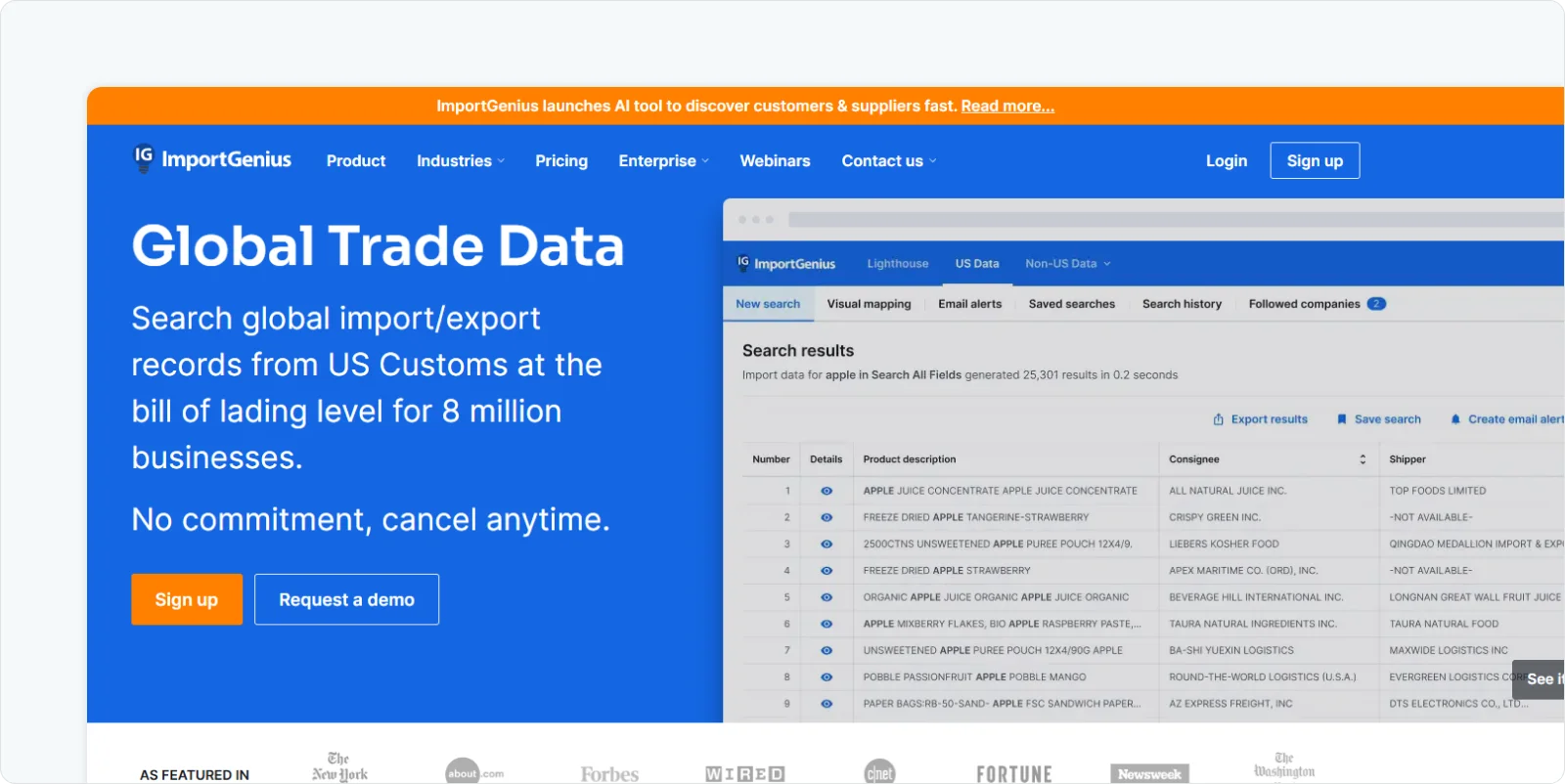This screenshot has height=784, width=1565.
Task: Click the dark See it button at right edge
Action: pos(1540,679)
